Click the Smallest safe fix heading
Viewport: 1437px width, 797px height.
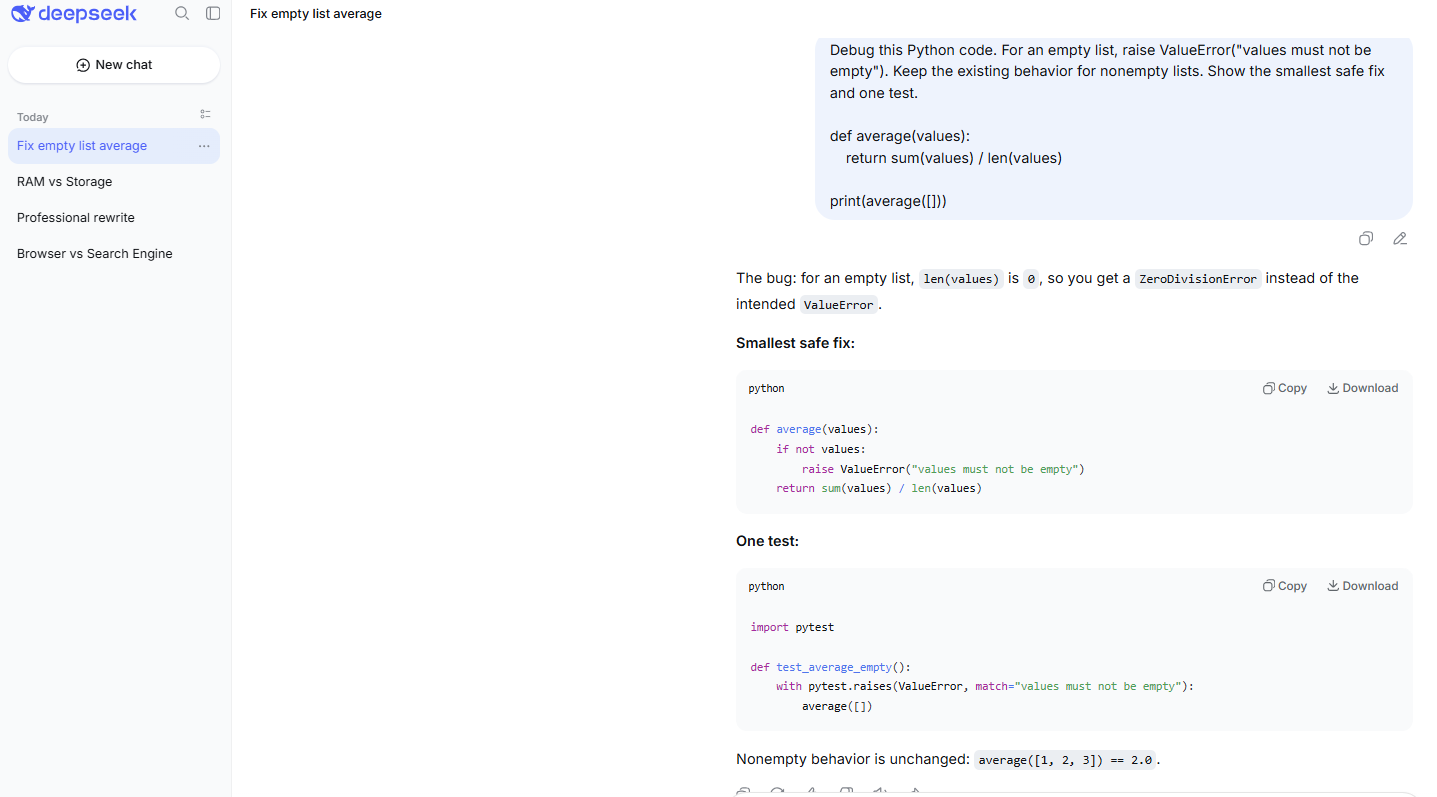pyautogui.click(x=796, y=343)
